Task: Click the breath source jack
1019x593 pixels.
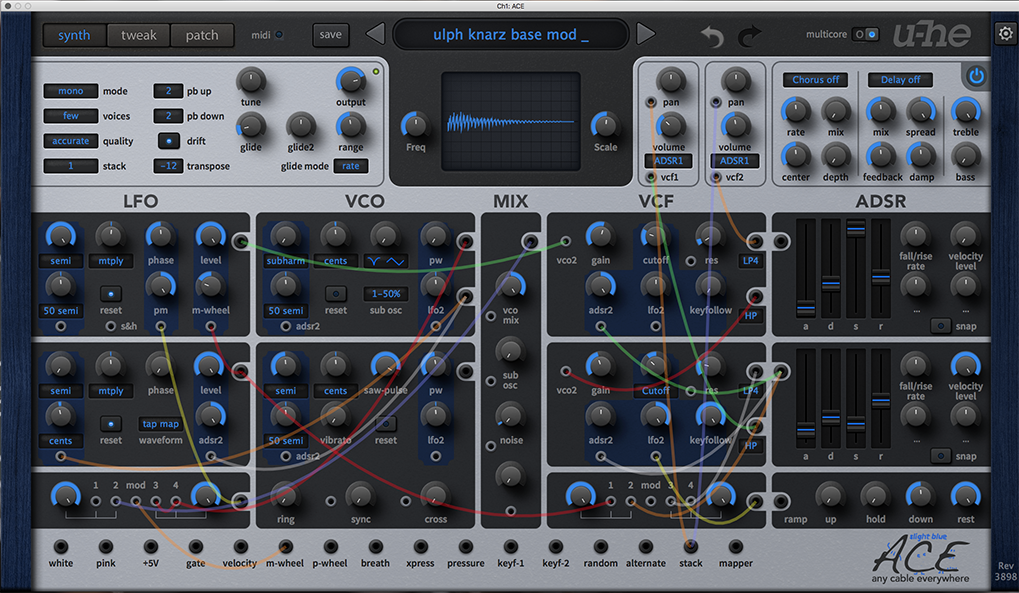Action: (376, 547)
